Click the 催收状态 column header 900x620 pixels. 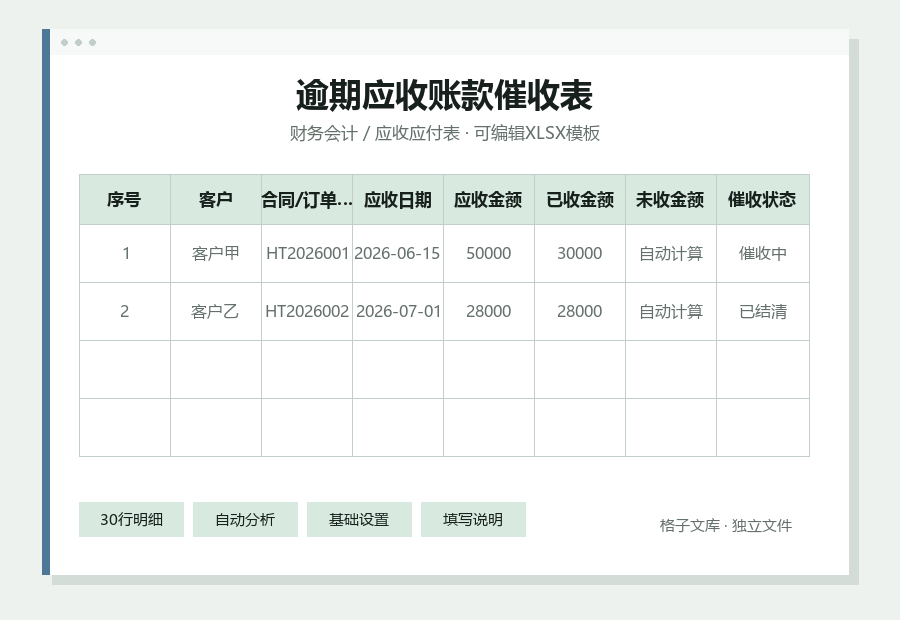tap(763, 200)
